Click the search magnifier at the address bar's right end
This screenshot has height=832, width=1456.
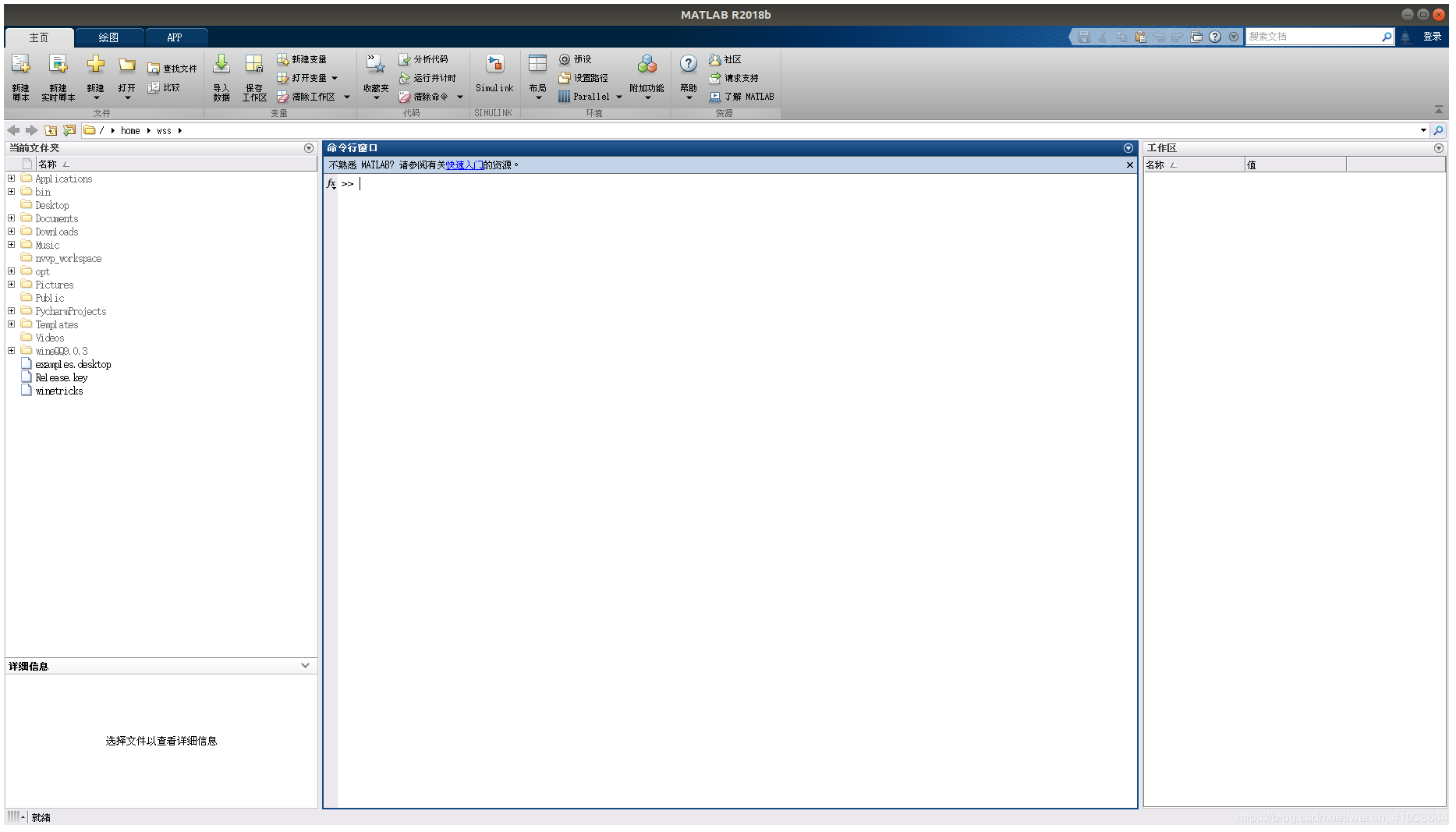1439,130
